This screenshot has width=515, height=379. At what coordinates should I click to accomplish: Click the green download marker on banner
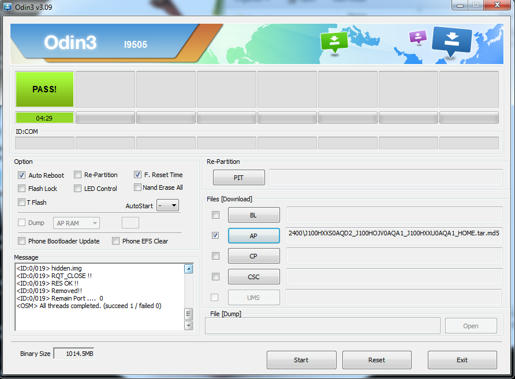tap(334, 42)
